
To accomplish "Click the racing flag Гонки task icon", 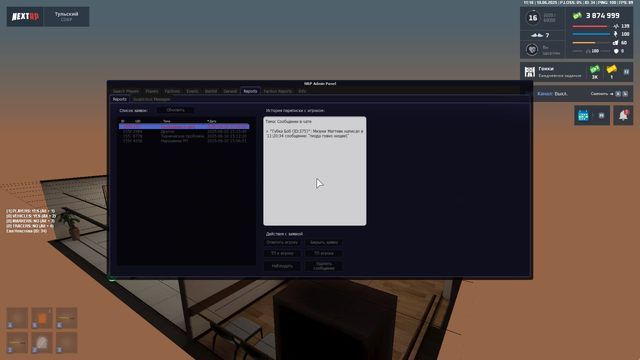I will (x=529, y=72).
